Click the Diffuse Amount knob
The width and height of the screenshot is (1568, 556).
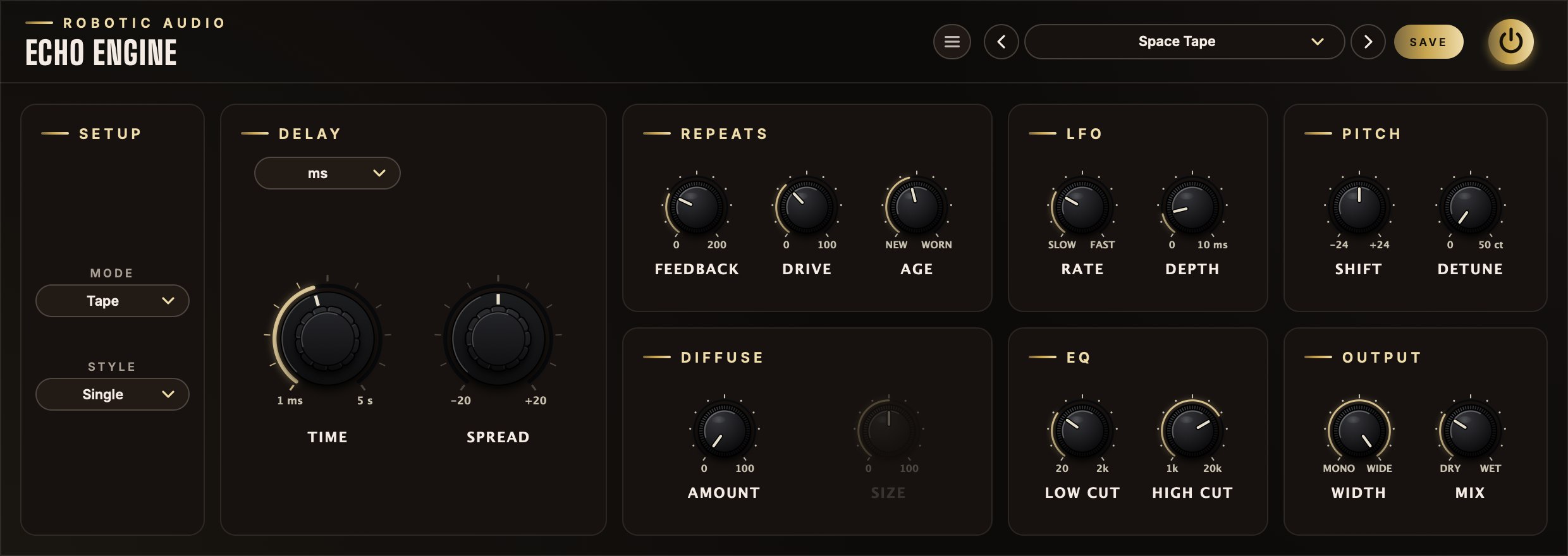point(725,430)
